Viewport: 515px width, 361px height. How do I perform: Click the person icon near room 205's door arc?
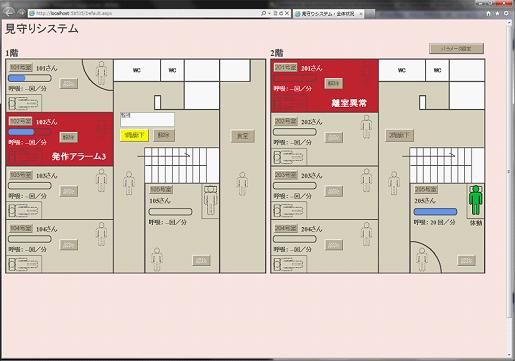421,259
